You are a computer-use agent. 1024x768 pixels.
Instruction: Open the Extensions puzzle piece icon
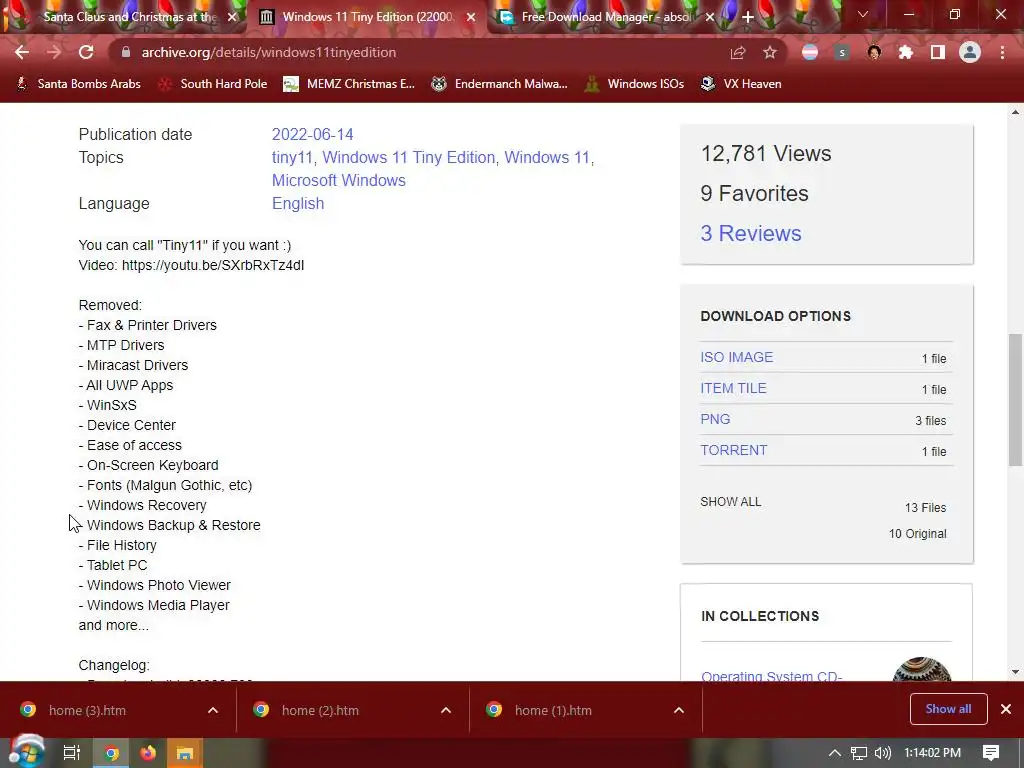tap(906, 52)
